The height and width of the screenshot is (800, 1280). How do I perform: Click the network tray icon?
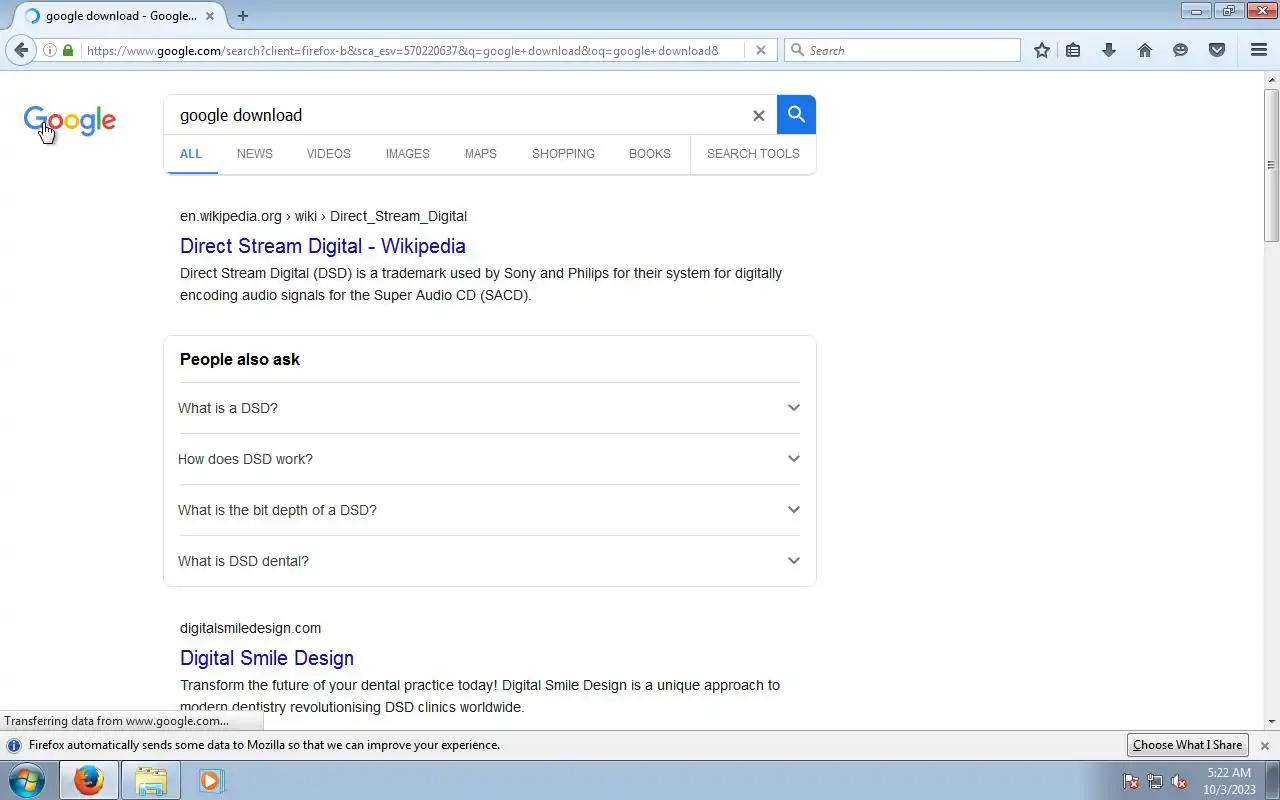coord(1155,781)
